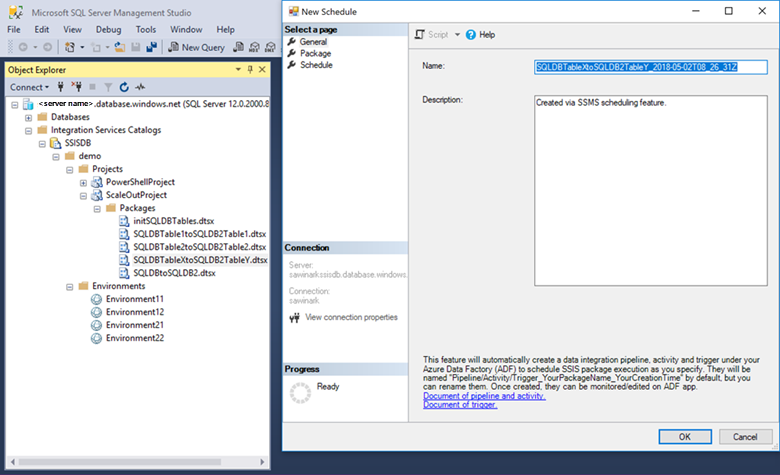Image resolution: width=780 pixels, height=475 pixels.
Task: Expand the Databases folder node
Action: [28, 118]
